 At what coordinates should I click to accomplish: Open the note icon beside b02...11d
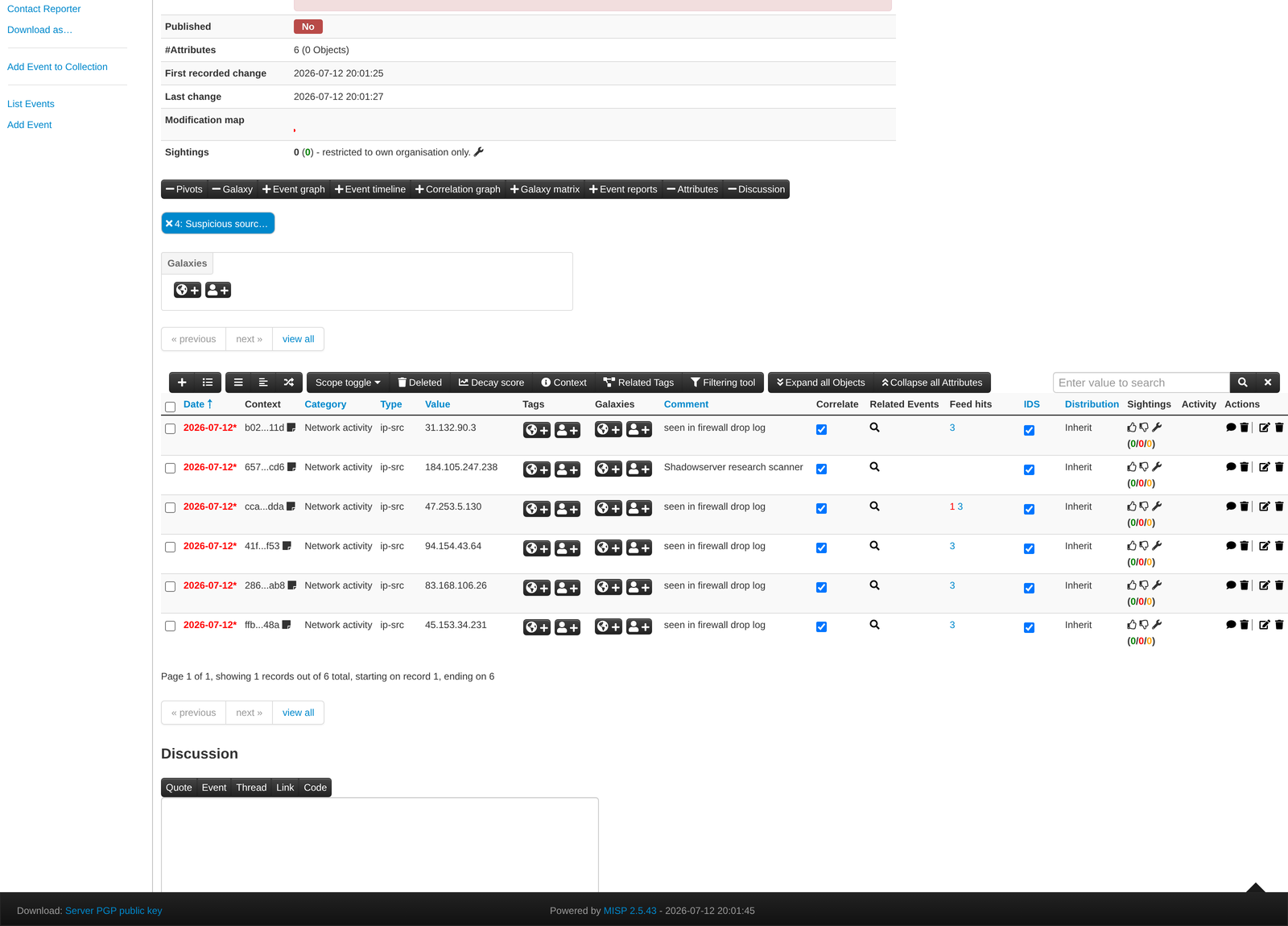[291, 428]
